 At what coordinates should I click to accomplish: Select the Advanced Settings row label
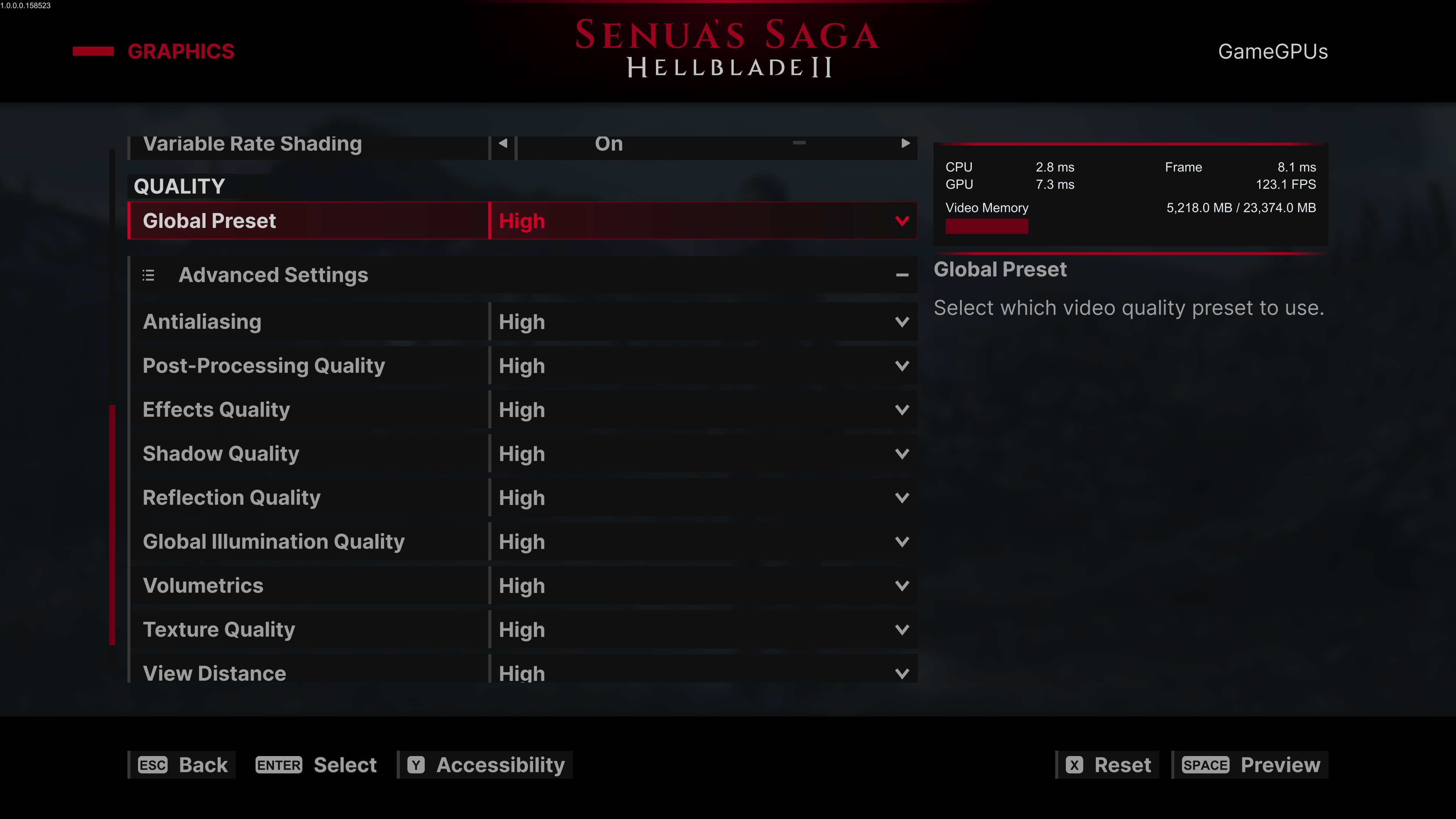[x=273, y=275]
